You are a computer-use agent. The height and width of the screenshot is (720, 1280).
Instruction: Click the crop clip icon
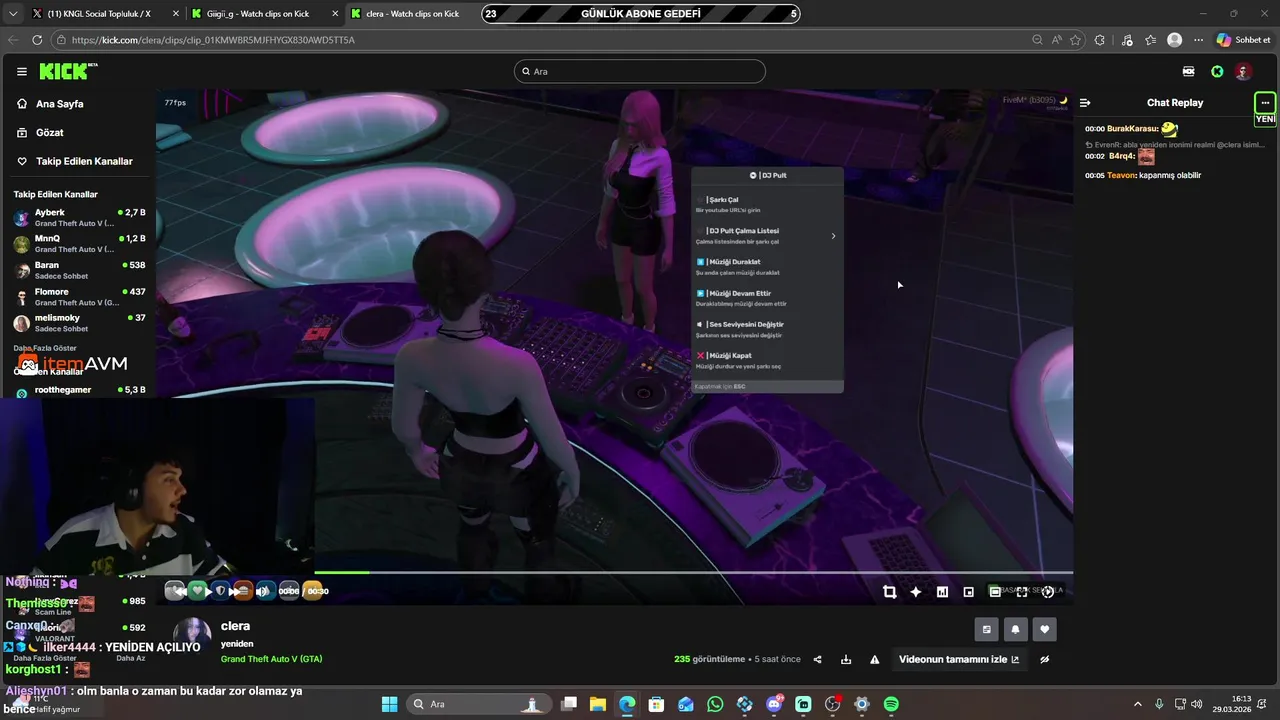pyautogui.click(x=889, y=592)
